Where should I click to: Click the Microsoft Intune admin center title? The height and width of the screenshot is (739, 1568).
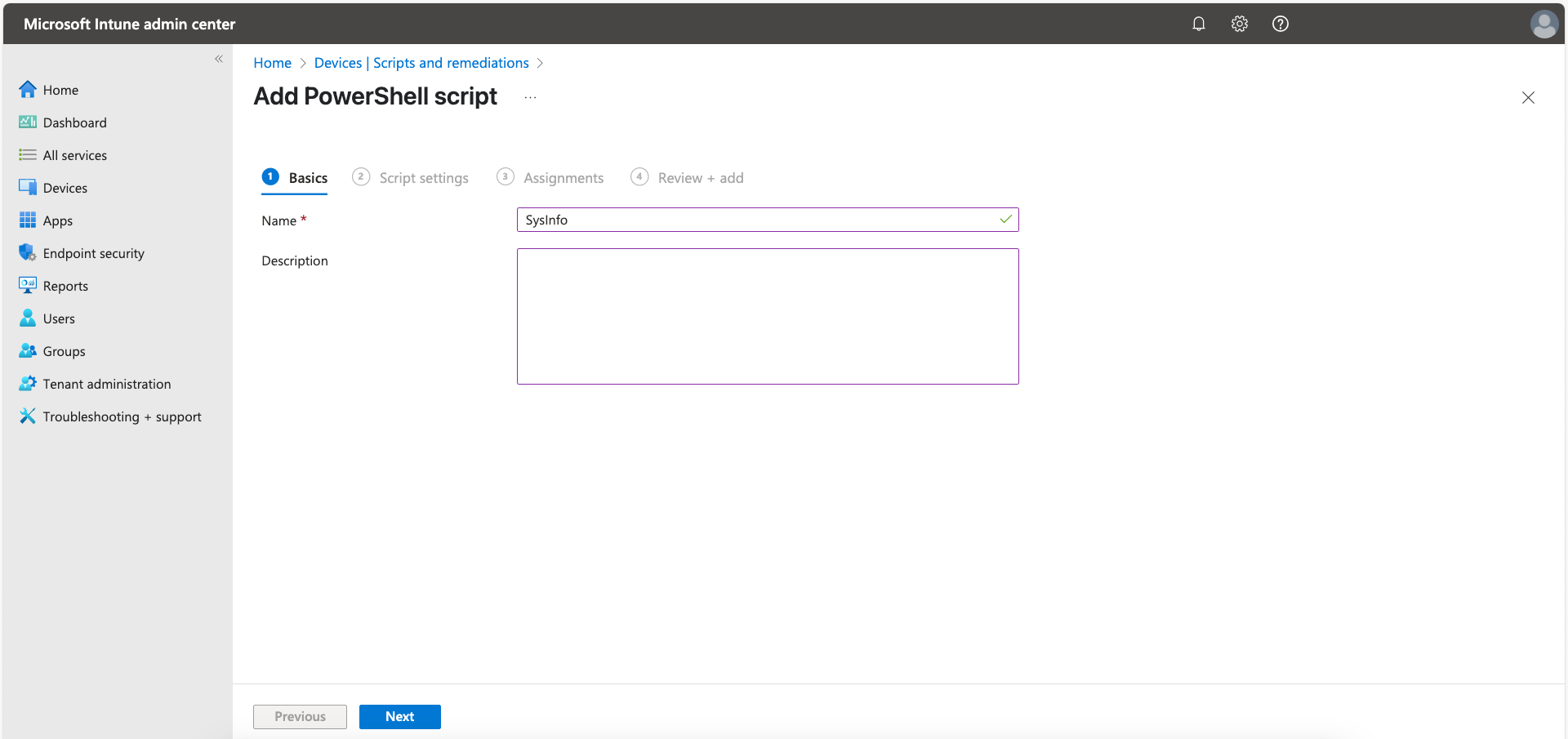[x=129, y=24]
